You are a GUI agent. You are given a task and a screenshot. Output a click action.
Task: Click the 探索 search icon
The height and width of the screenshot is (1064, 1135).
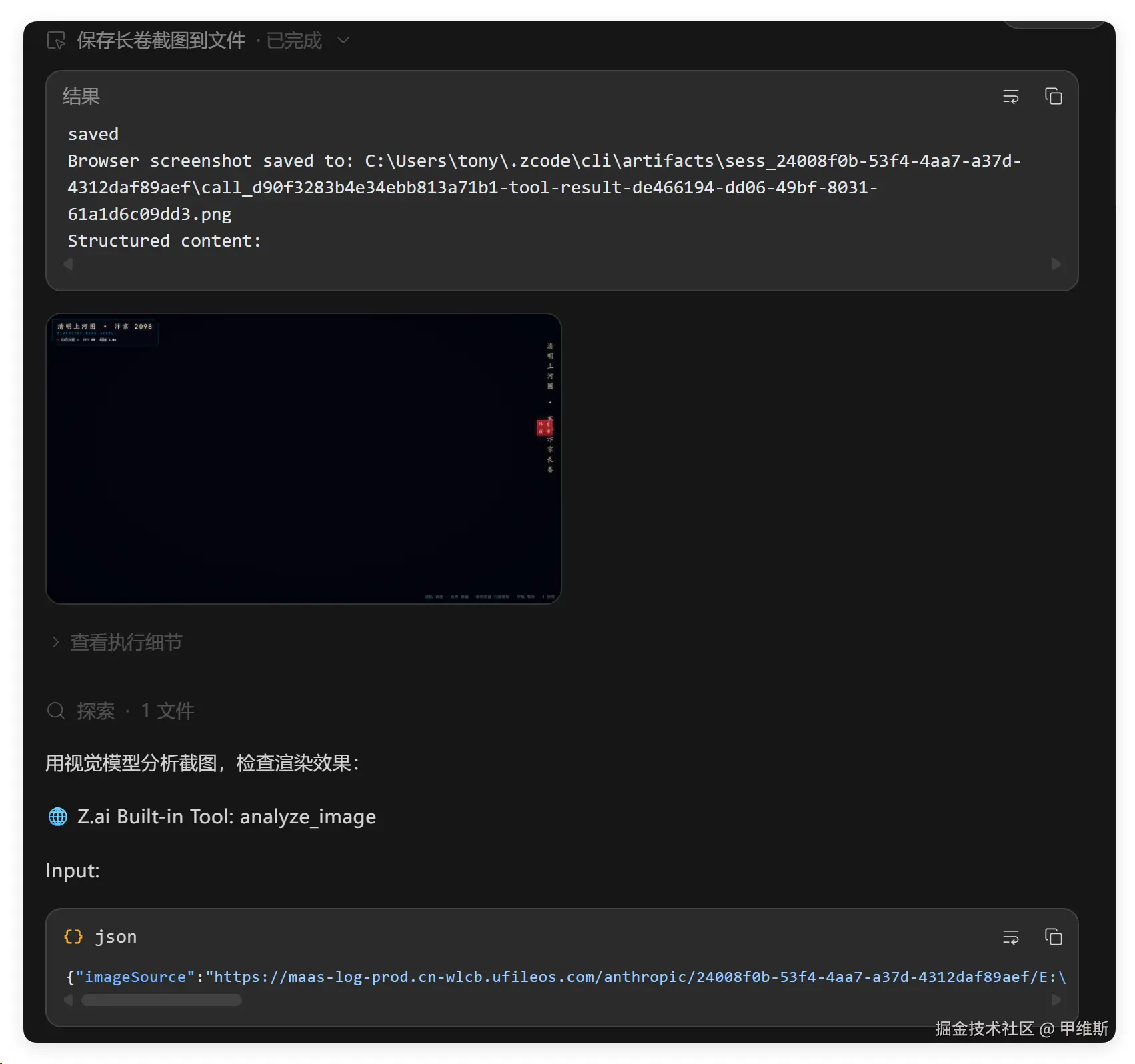pos(56,711)
